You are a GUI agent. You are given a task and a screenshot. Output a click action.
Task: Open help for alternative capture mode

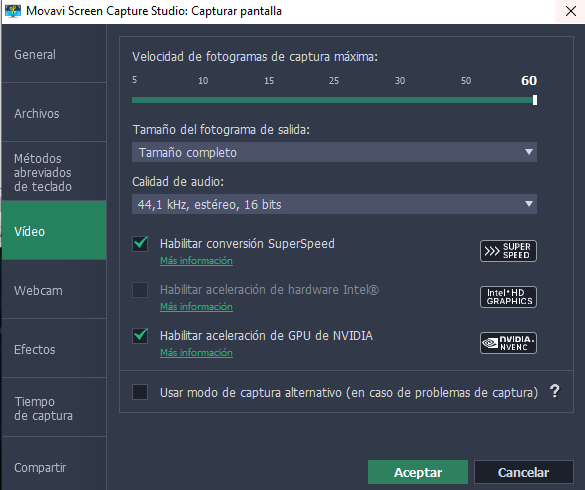555,391
